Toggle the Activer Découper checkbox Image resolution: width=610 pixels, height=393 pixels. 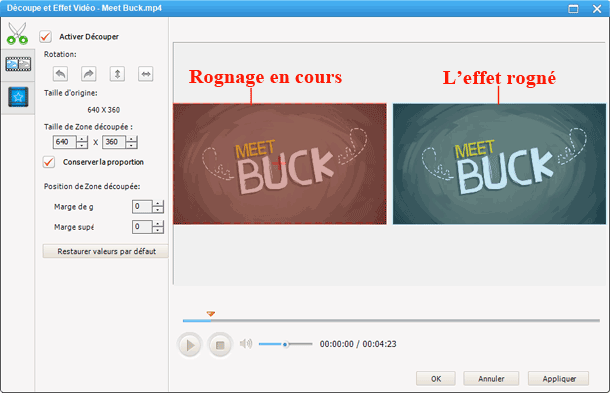click(x=46, y=37)
